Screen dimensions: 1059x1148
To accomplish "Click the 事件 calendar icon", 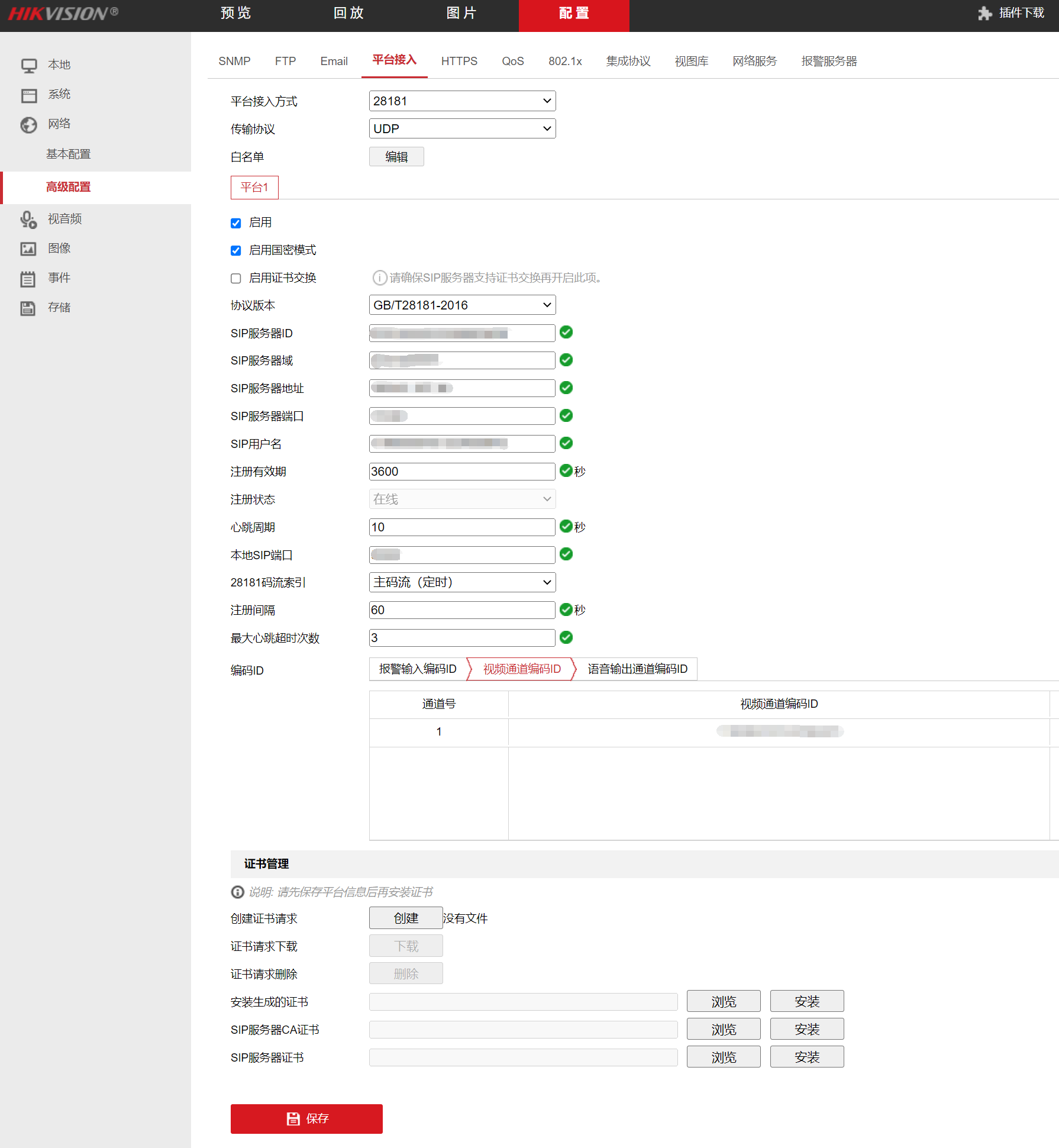I will tap(28, 279).
